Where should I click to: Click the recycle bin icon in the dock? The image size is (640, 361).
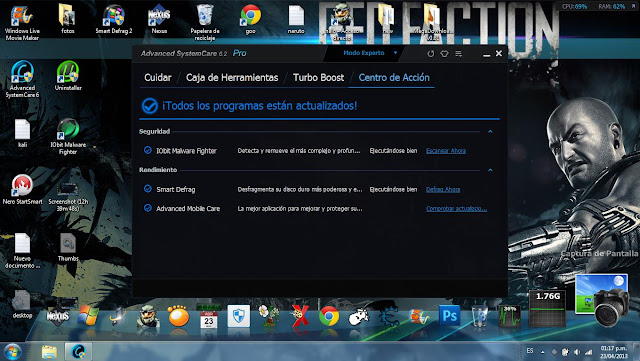click(x=480, y=316)
